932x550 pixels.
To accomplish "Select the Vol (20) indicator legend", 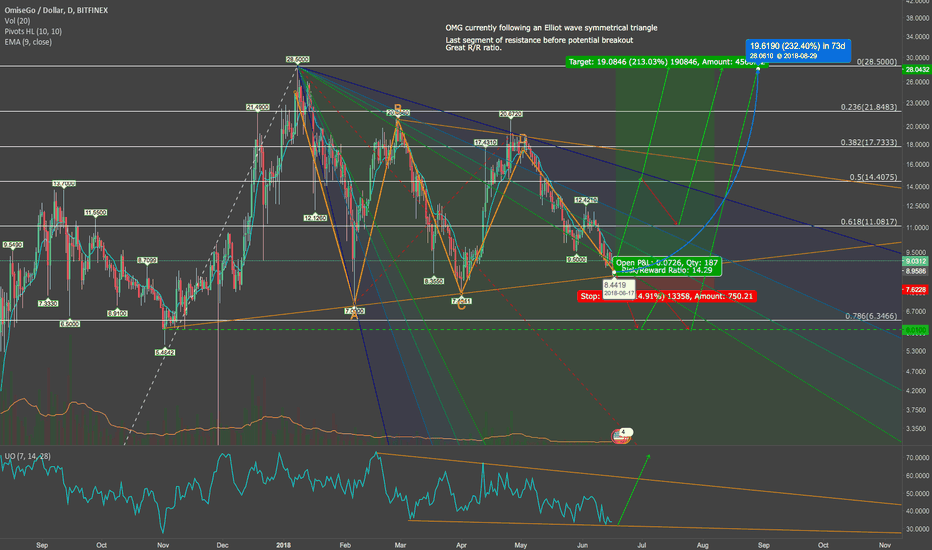I will 17,21.
